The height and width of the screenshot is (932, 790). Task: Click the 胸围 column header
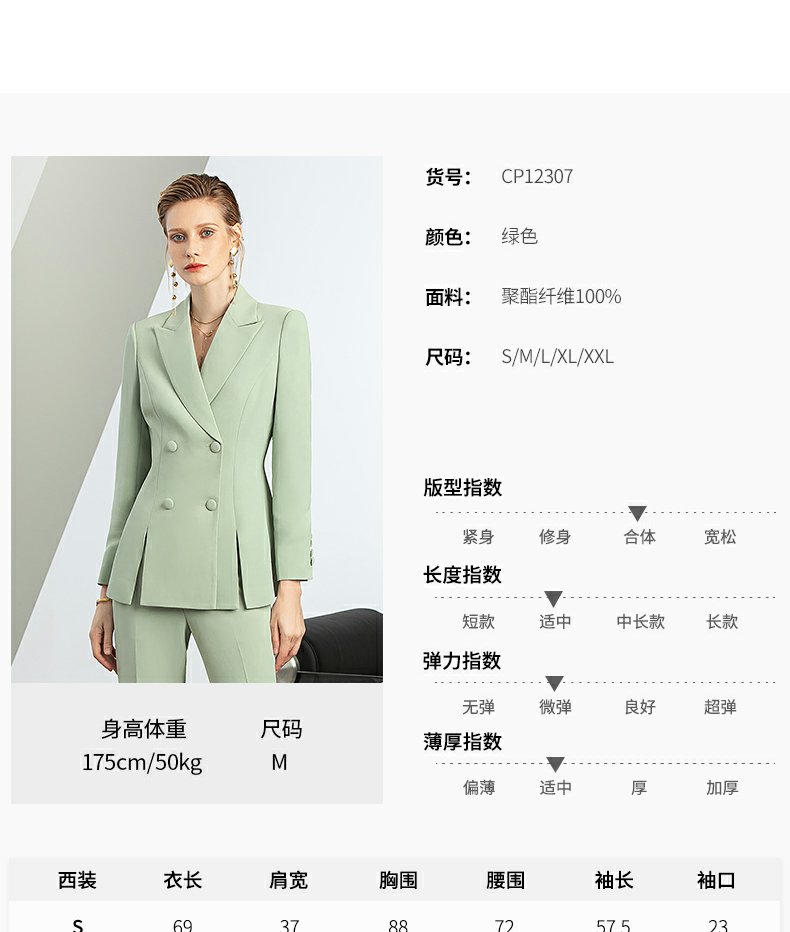(398, 880)
